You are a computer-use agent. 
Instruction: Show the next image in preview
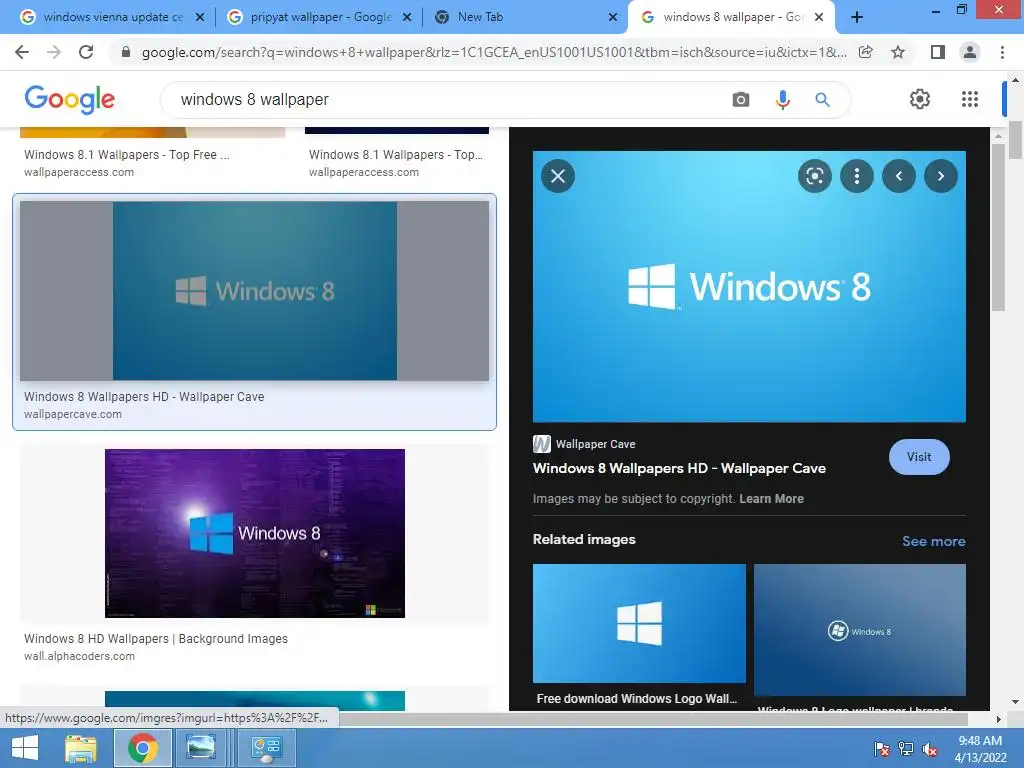pyautogui.click(x=940, y=176)
